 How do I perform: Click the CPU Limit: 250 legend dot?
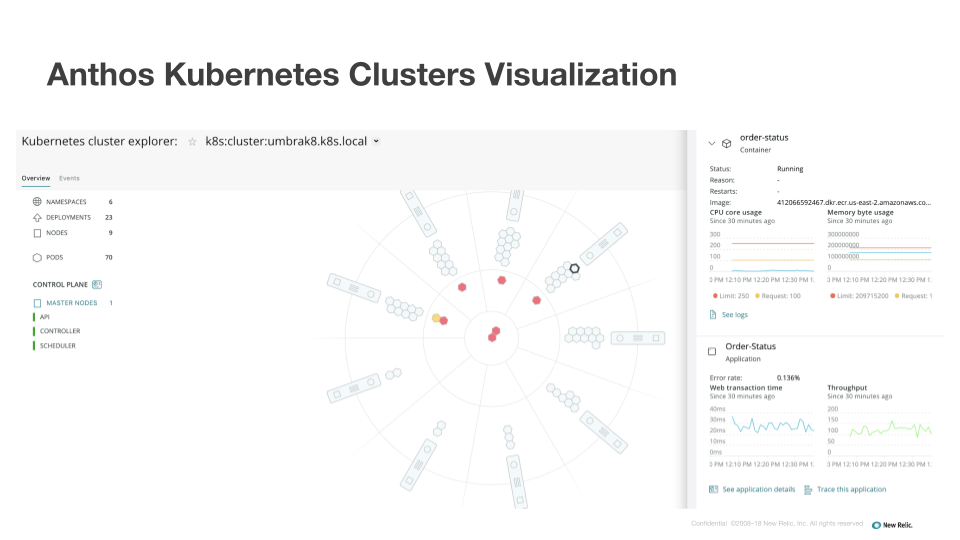tap(715, 296)
